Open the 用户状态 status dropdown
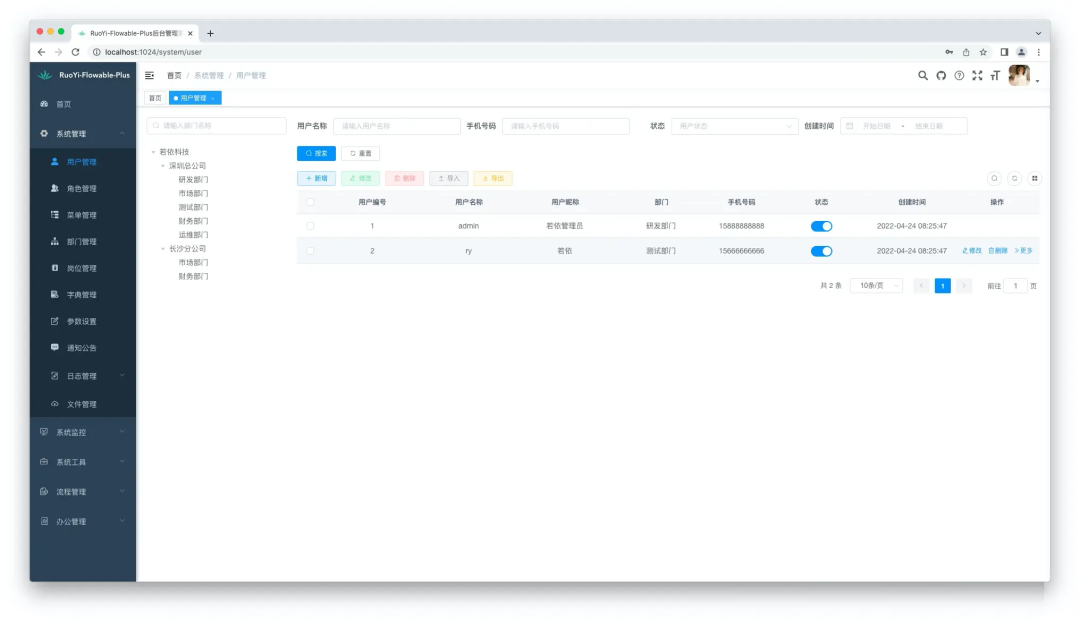1080x621 pixels. 734,126
